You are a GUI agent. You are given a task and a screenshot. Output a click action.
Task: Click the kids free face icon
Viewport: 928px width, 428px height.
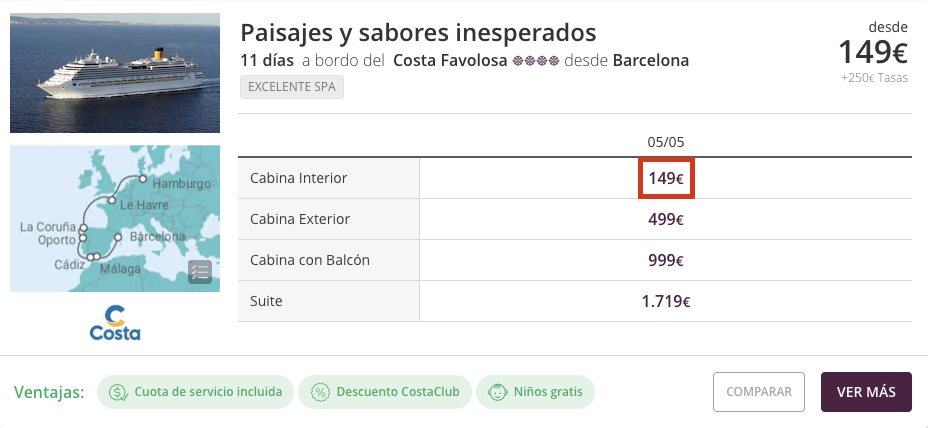[x=498, y=392]
